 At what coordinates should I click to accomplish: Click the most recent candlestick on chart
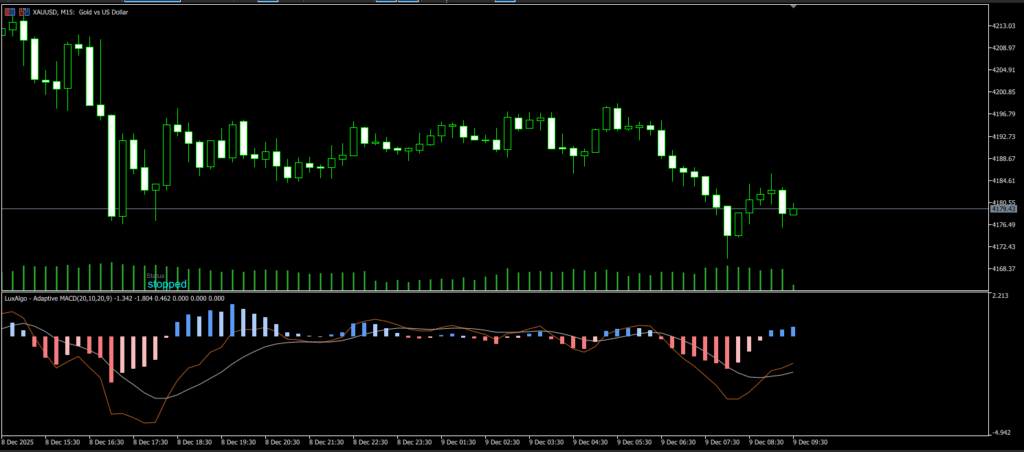click(794, 211)
